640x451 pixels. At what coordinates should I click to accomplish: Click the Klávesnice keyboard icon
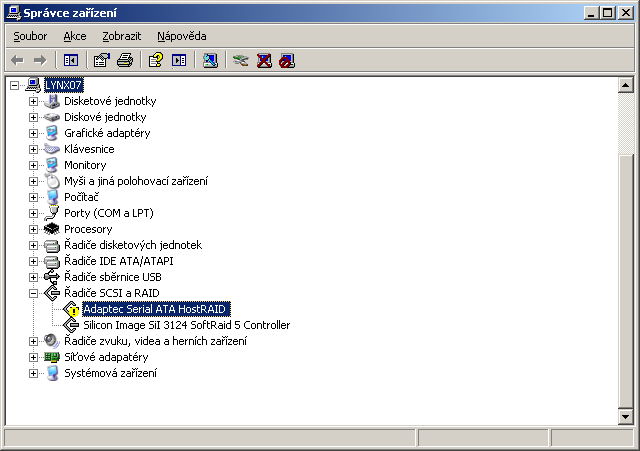pos(52,149)
